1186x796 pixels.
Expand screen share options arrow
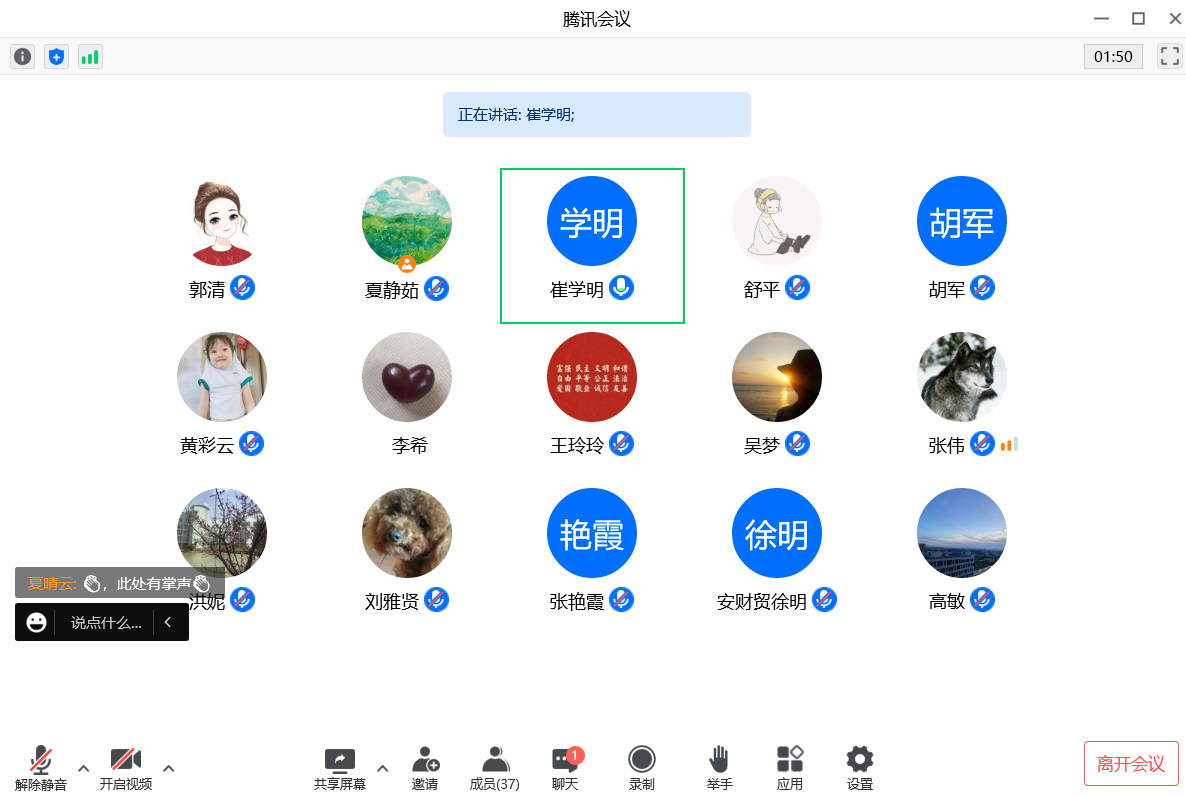coord(382,768)
